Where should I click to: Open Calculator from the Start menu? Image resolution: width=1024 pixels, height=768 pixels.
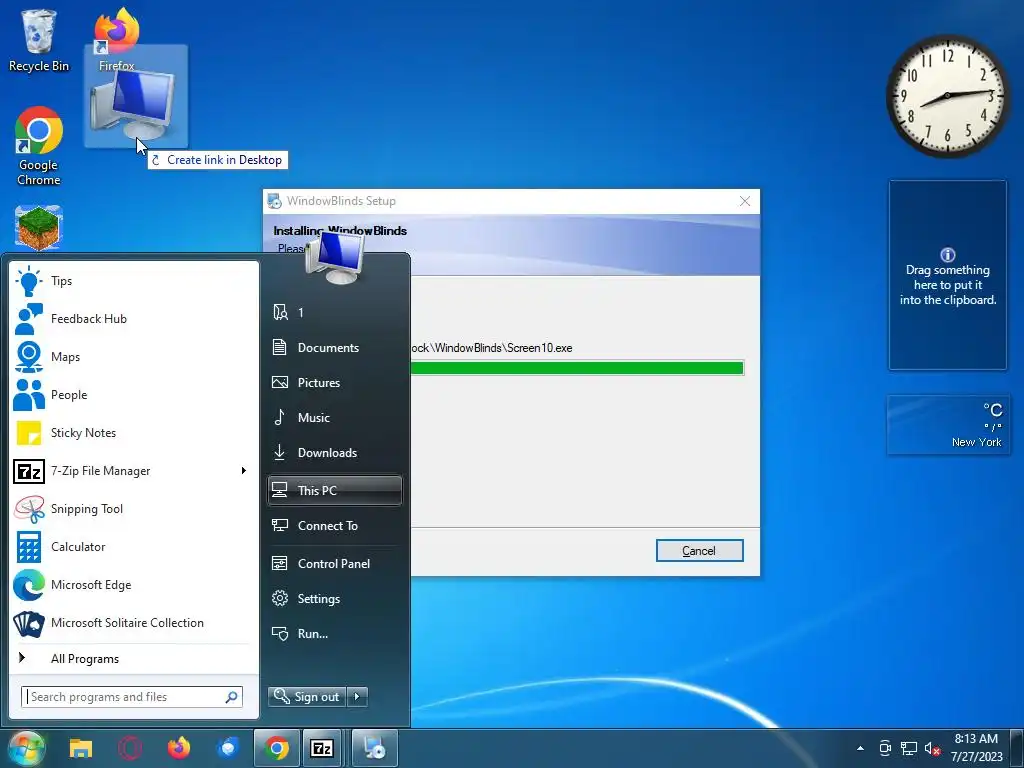click(x=134, y=547)
